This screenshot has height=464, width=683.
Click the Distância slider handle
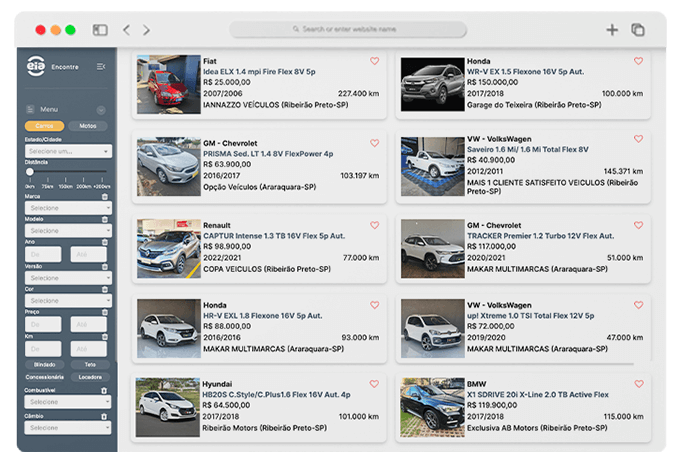tap(30, 172)
